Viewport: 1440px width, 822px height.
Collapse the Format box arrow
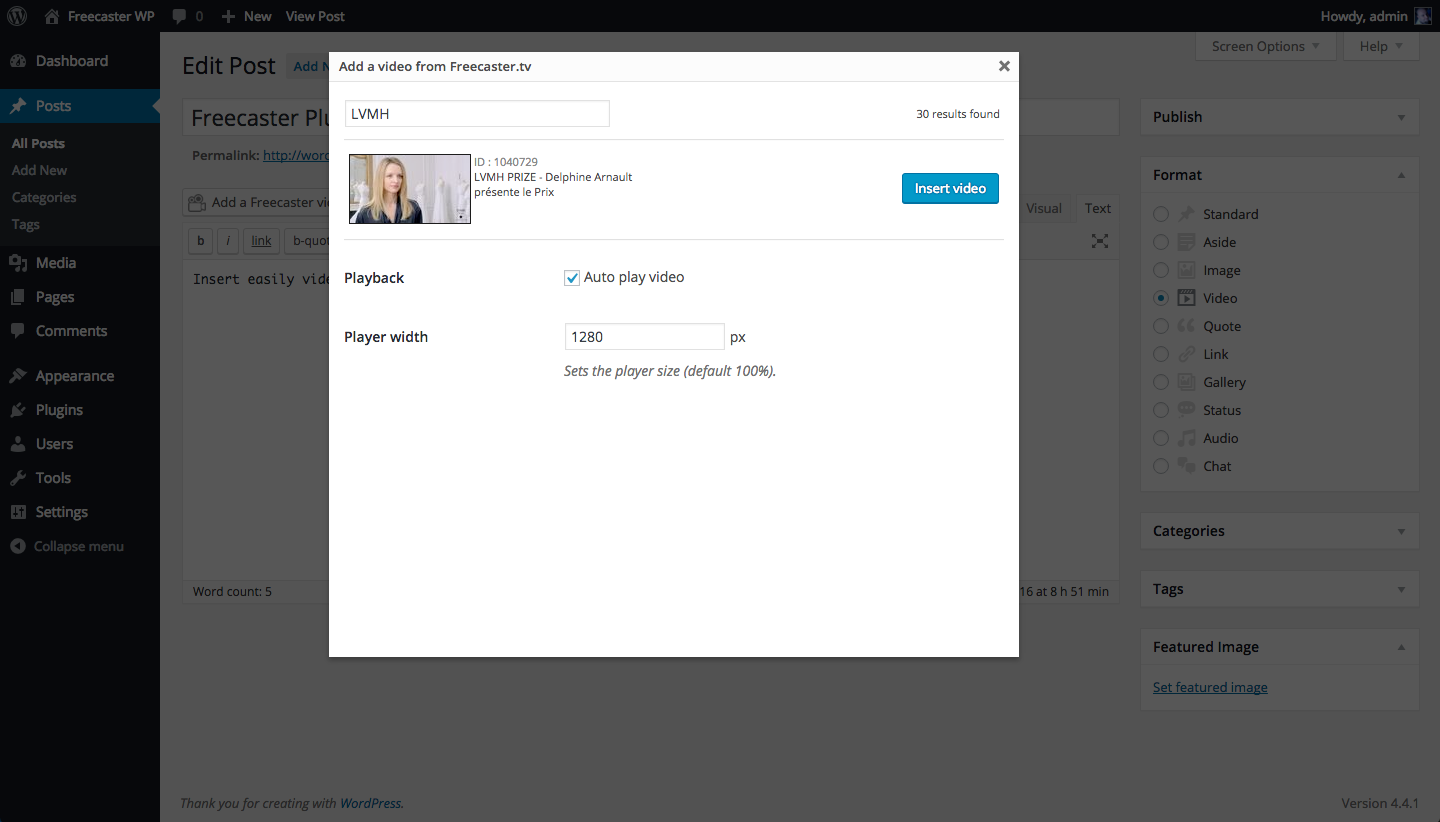(x=1401, y=175)
